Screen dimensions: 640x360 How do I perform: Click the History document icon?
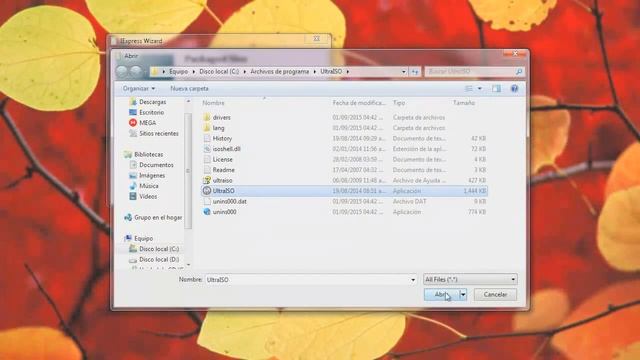coord(207,139)
